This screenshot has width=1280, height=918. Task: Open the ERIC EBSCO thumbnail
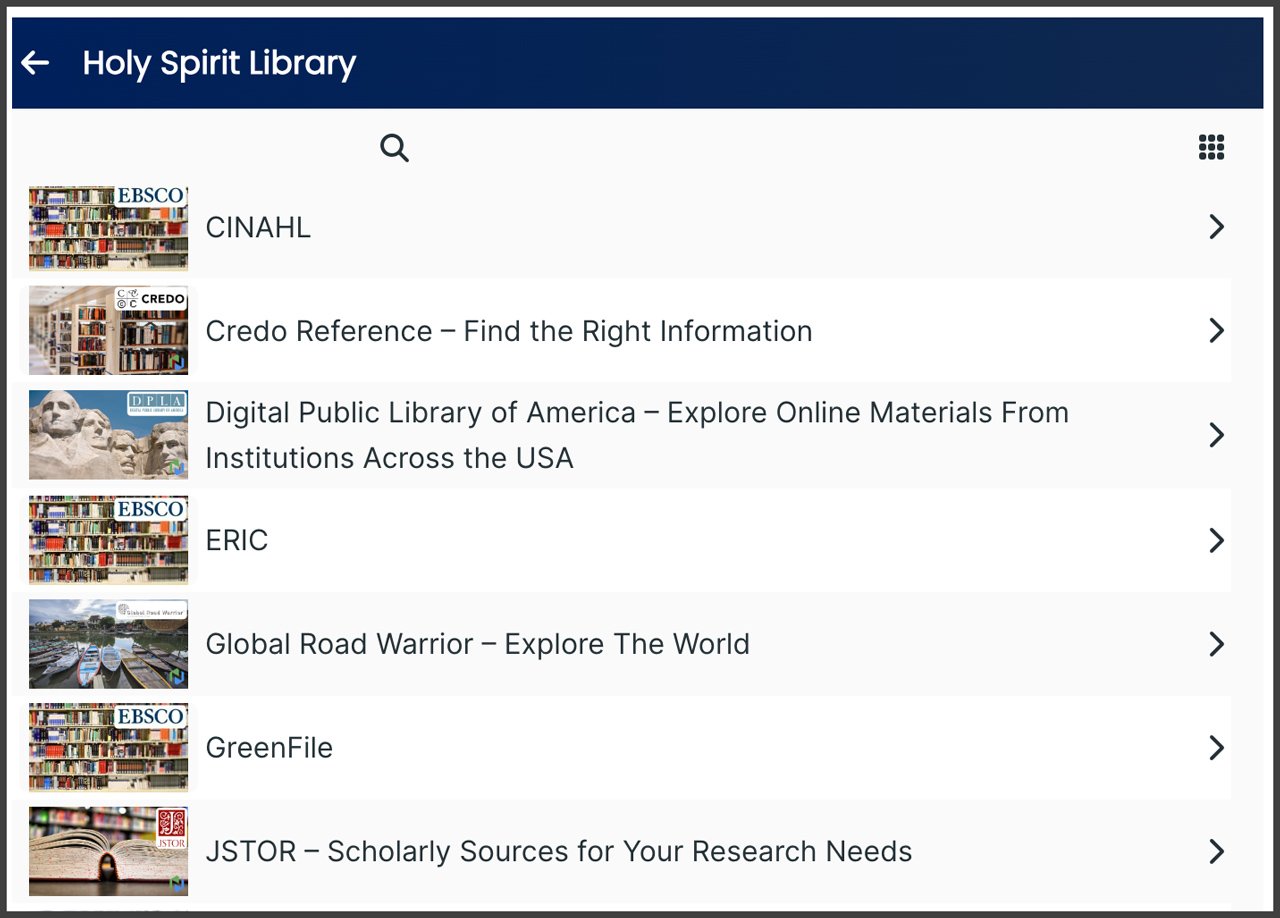click(108, 540)
